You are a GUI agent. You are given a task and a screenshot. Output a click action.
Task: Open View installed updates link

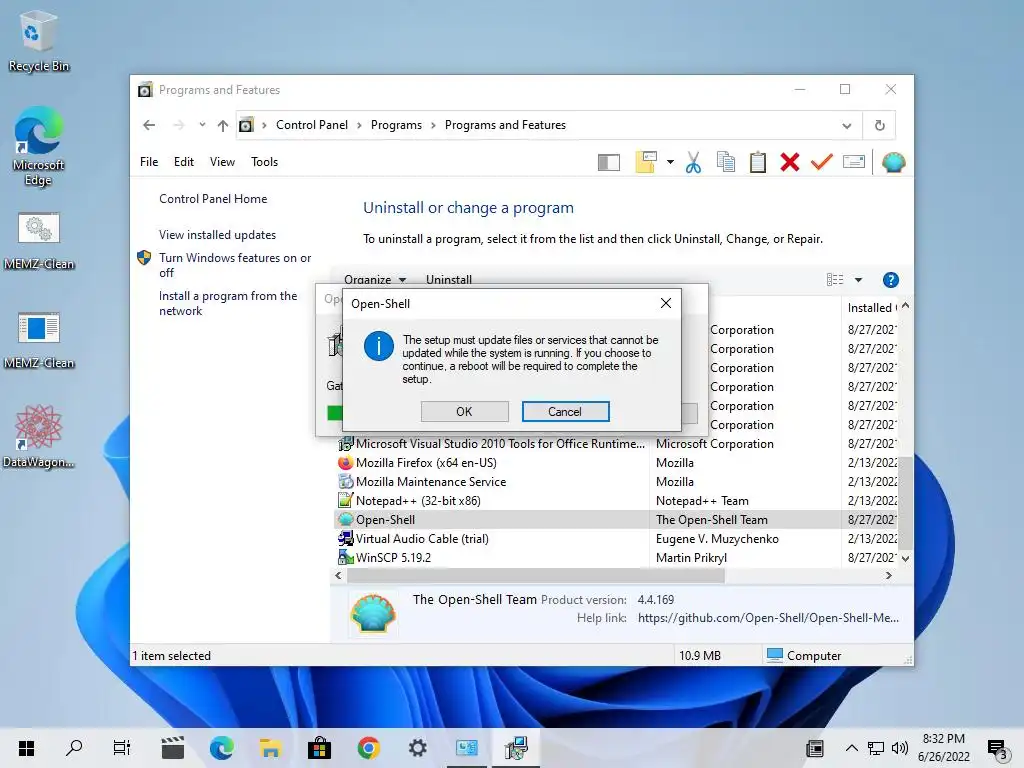click(x=217, y=234)
